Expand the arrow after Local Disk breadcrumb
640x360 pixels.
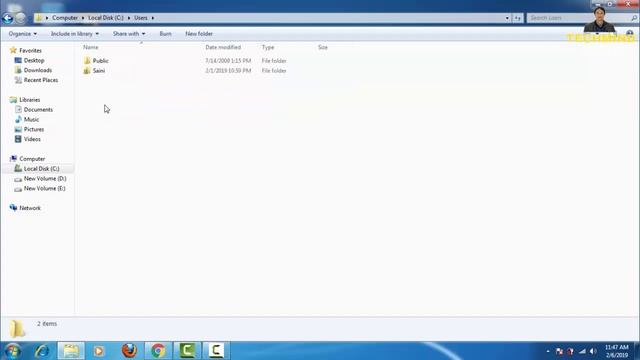(x=129, y=18)
